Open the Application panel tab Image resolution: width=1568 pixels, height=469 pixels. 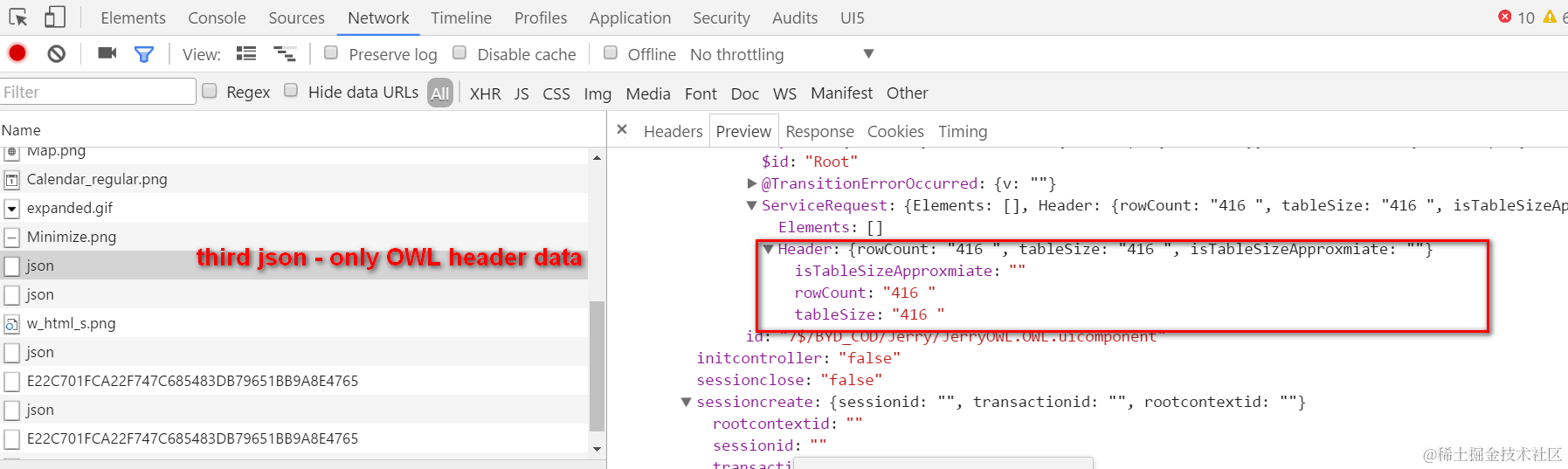tap(630, 17)
